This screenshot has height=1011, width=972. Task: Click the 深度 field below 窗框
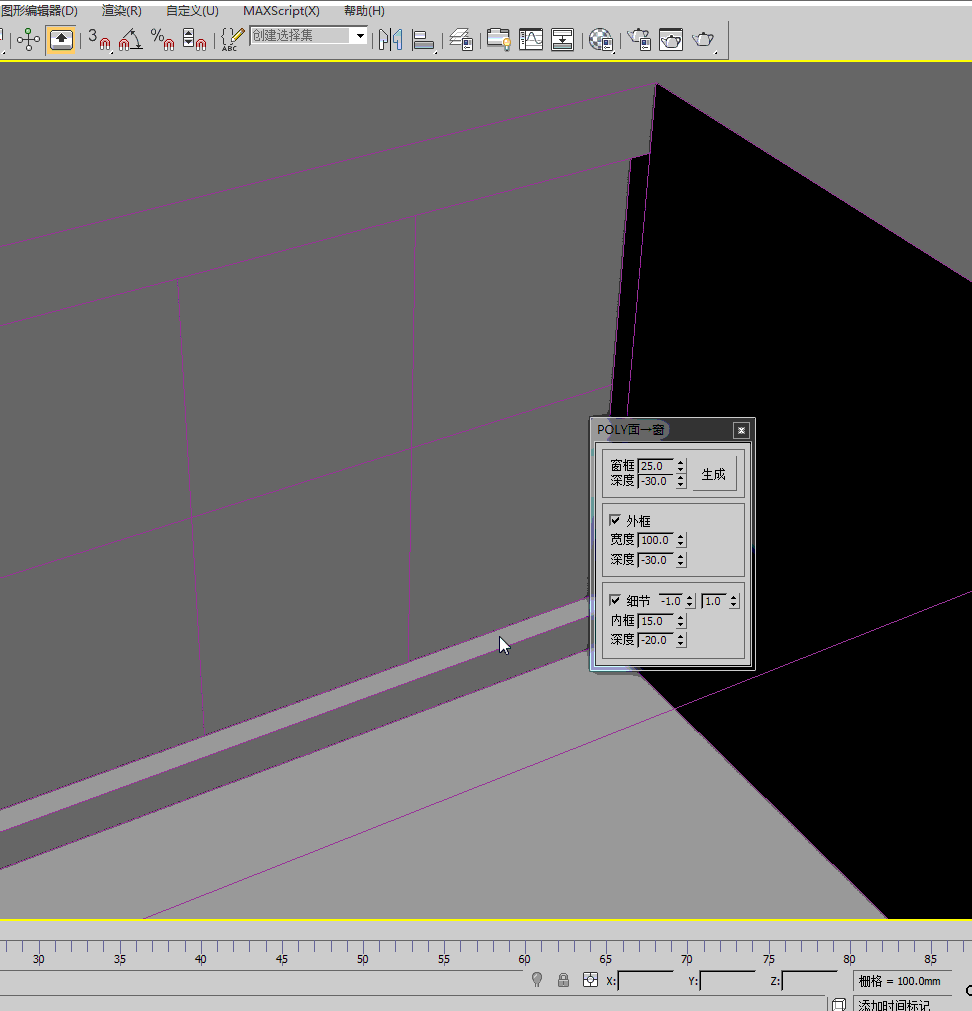pyautogui.click(x=656, y=481)
